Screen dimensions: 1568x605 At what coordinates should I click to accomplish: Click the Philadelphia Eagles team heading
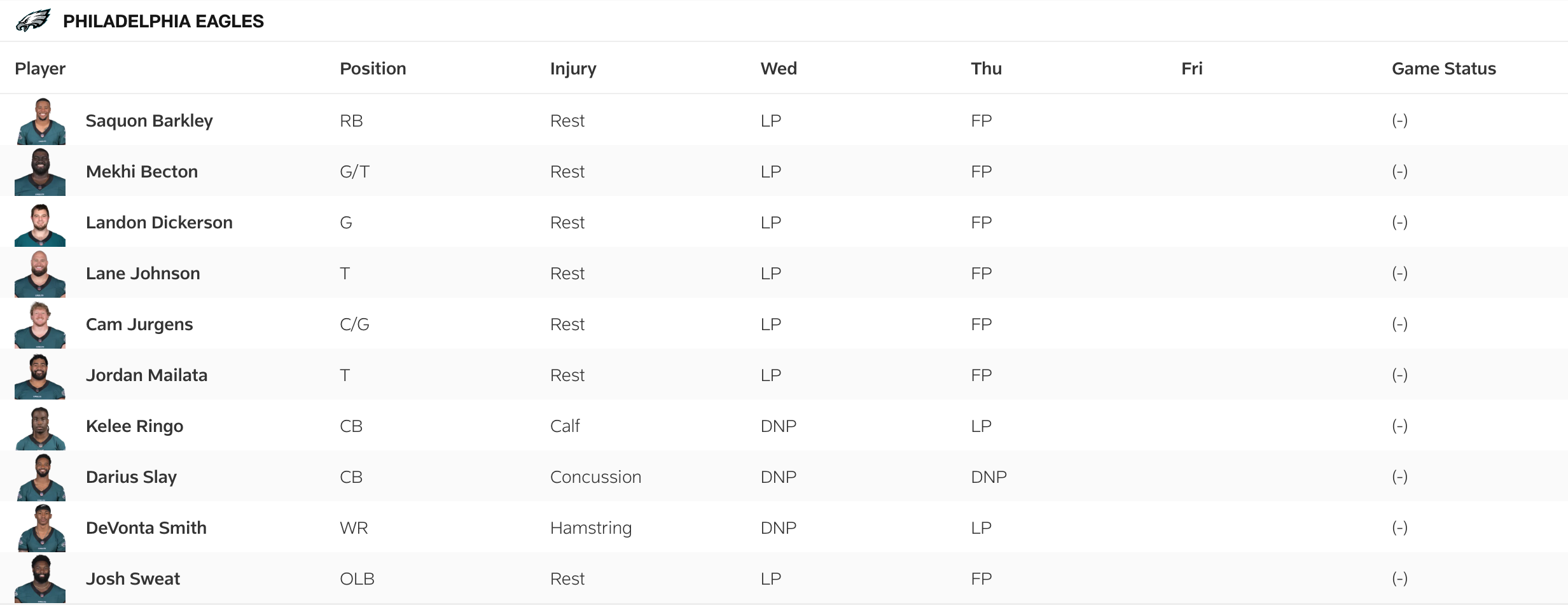(x=163, y=22)
